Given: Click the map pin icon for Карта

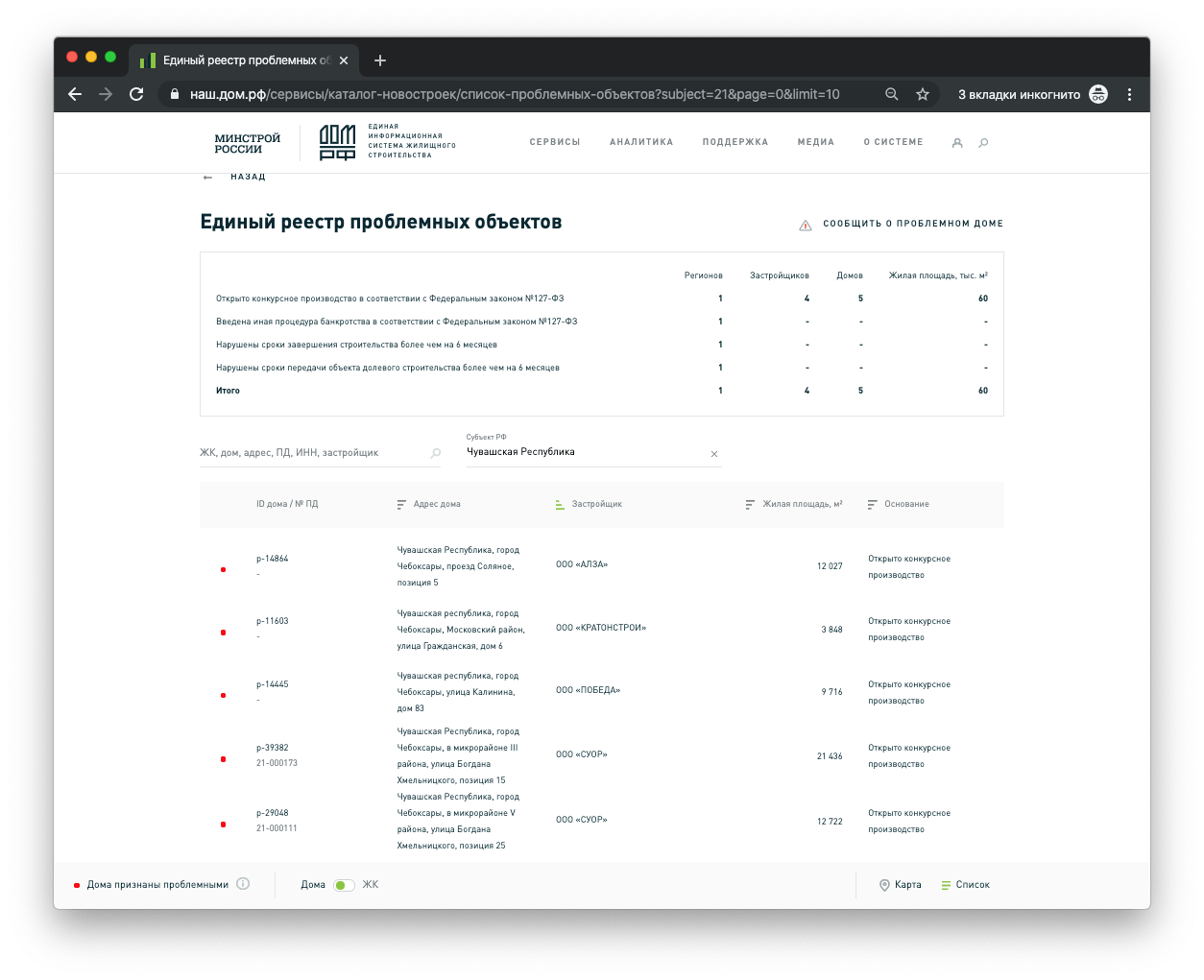Looking at the screenshot, I should click(x=884, y=885).
